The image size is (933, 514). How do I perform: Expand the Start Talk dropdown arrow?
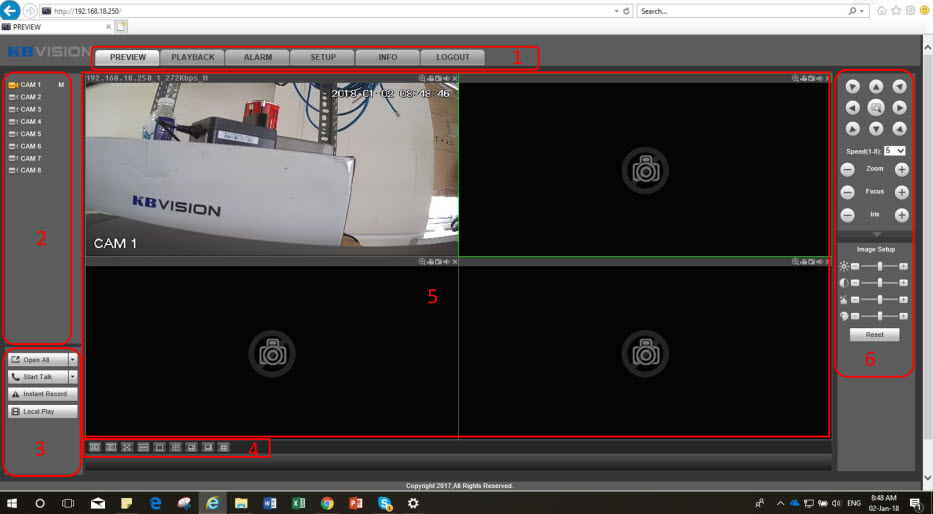[73, 377]
